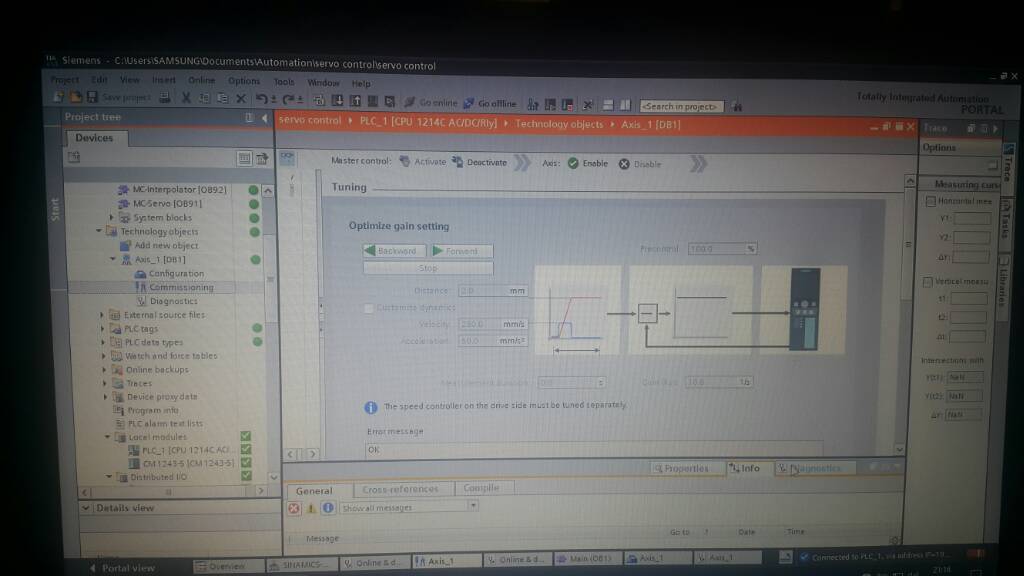Switch to the Cross-references tab
This screenshot has height=576, width=1024.
[400, 488]
